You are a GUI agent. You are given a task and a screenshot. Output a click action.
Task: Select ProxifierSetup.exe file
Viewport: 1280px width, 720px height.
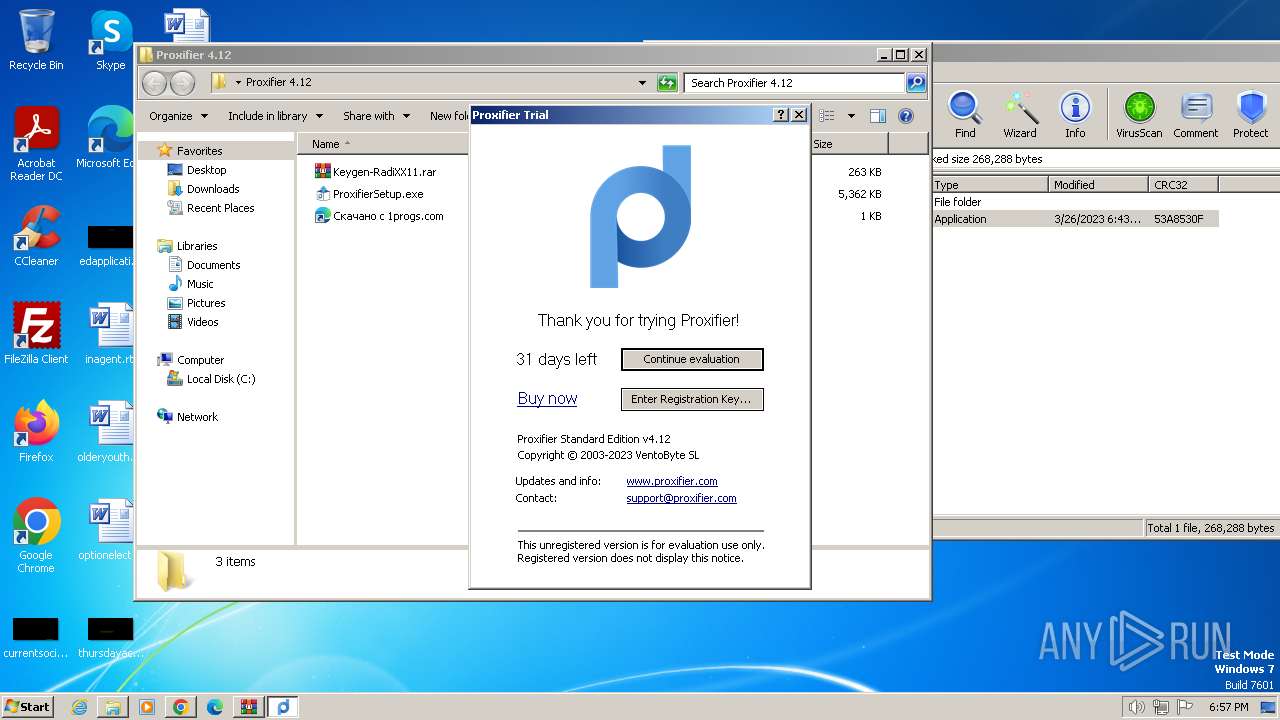tap(369, 194)
